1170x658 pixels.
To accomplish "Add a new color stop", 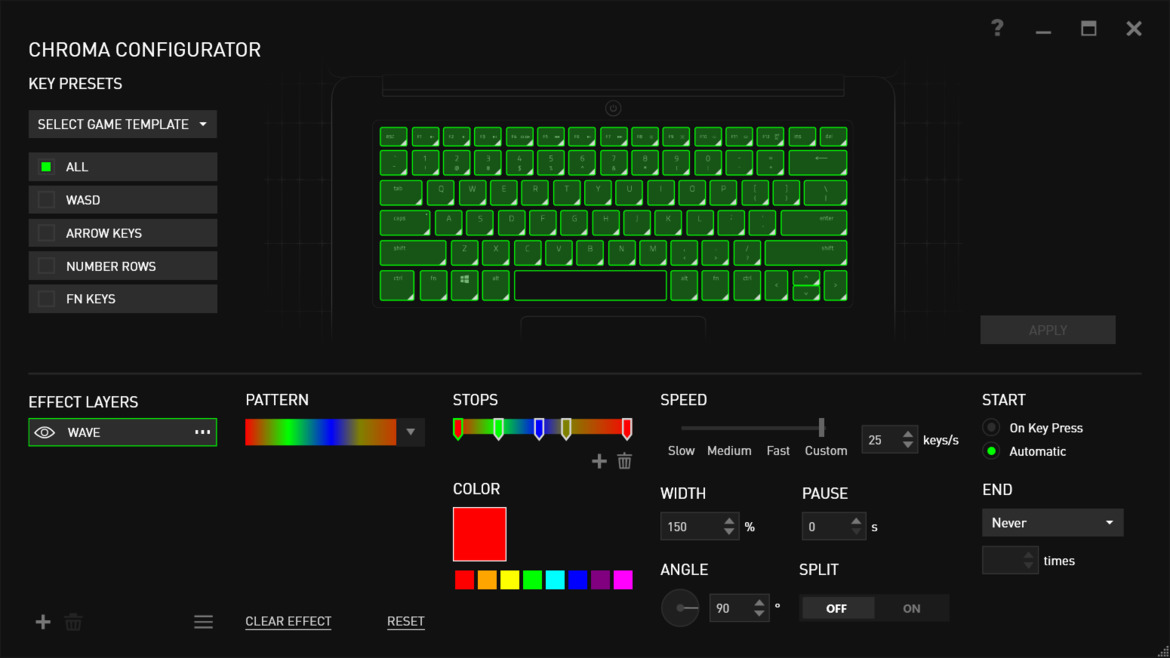I will 599,461.
